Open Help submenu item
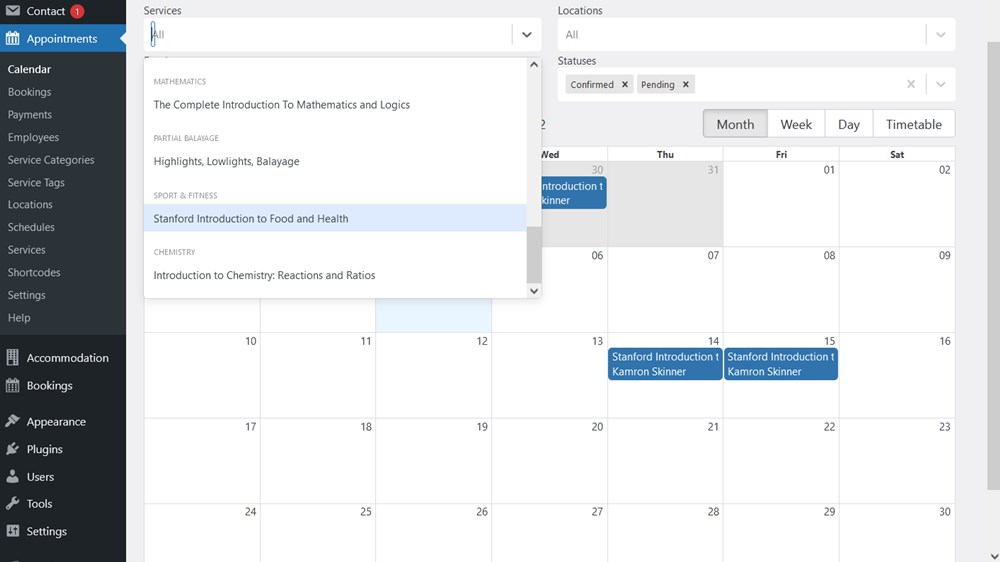Viewport: 1000px width, 562px height. point(19,318)
